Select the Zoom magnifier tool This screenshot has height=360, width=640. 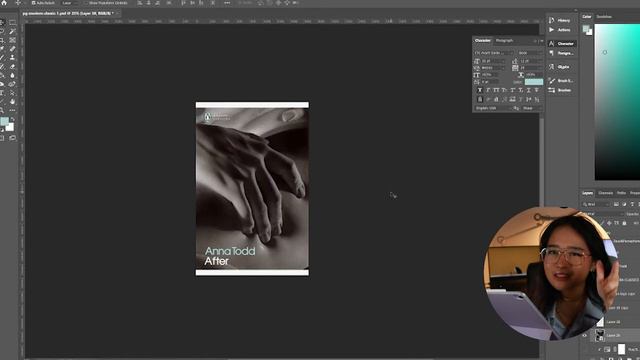[x=2, y=110]
